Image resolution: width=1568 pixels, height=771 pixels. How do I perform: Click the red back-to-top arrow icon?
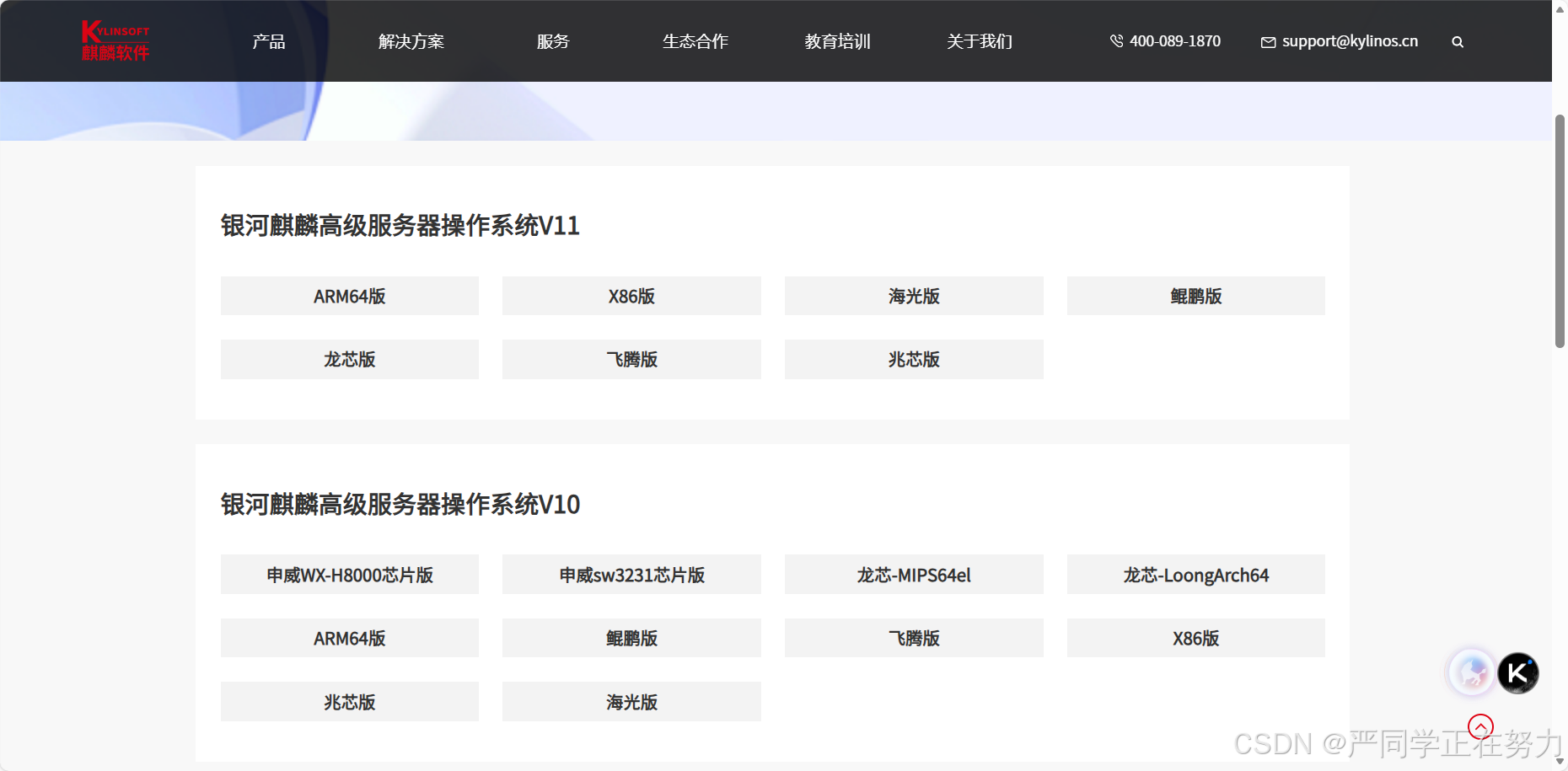[1480, 726]
